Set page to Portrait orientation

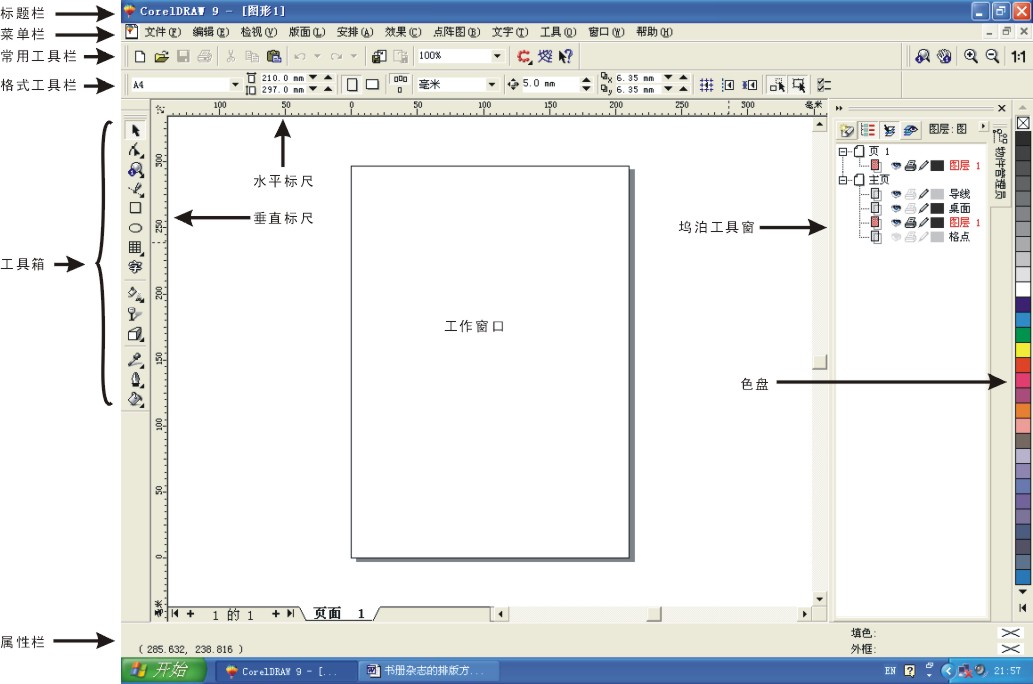[x=352, y=84]
